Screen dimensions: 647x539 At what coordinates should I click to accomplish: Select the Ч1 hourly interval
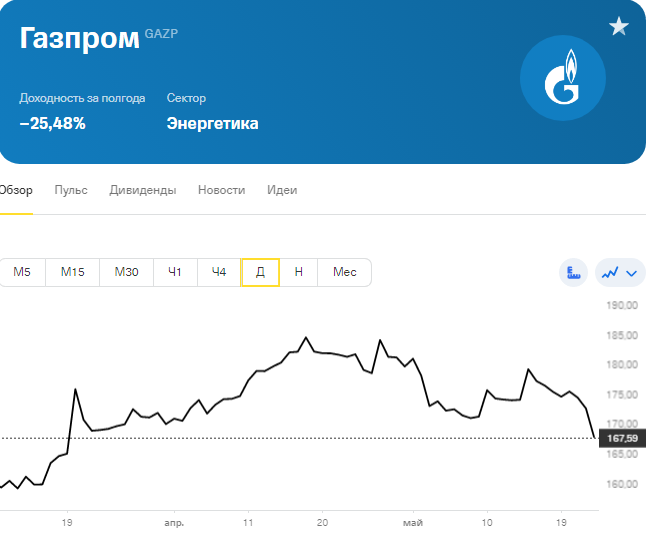click(x=175, y=272)
